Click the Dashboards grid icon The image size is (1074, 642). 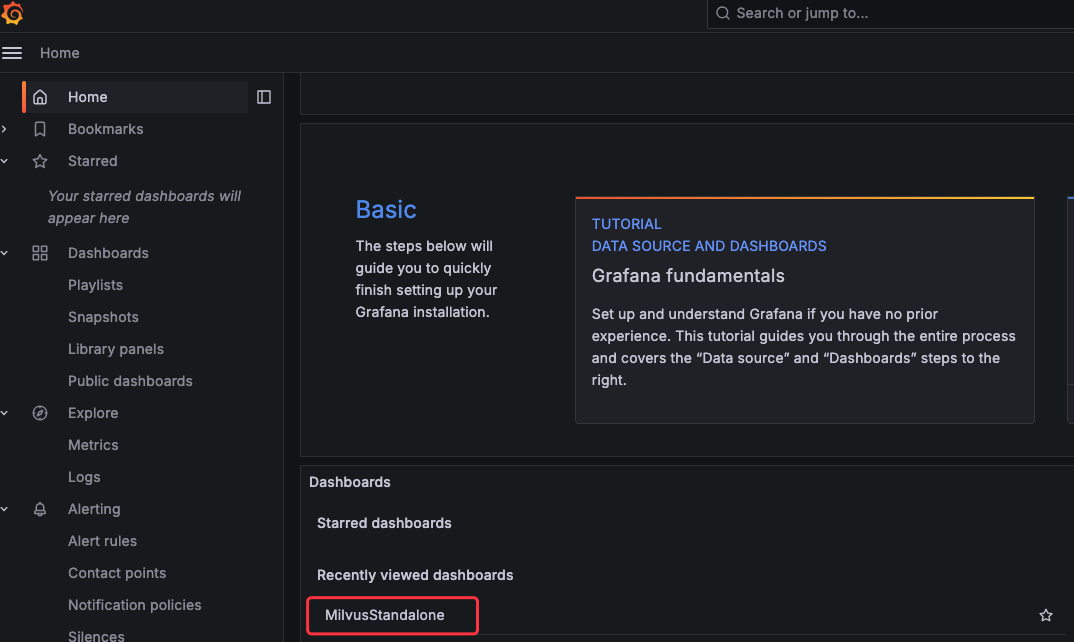(40, 253)
